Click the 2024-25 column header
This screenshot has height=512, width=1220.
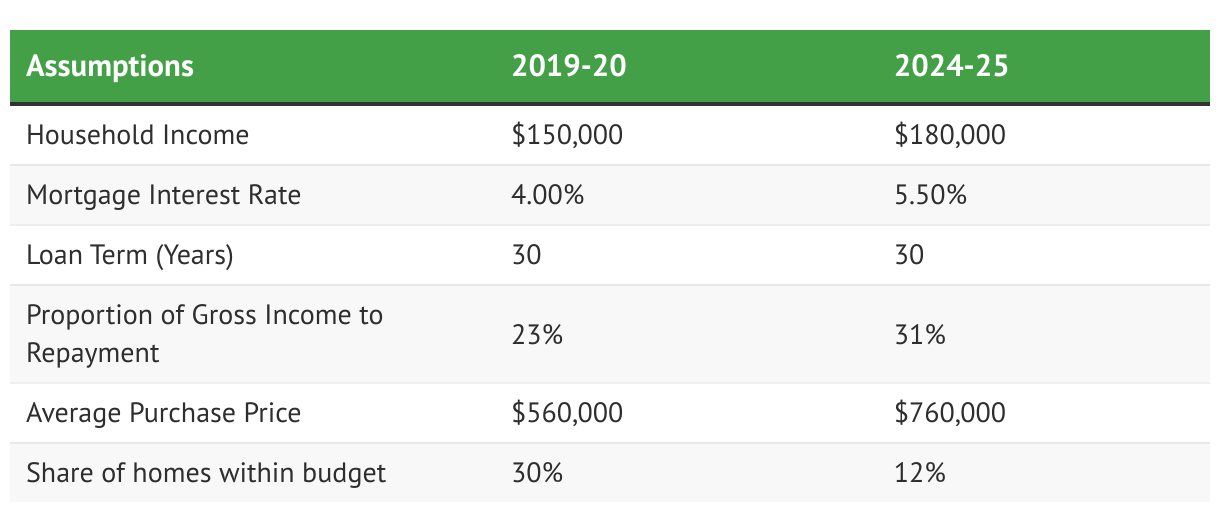pyautogui.click(x=952, y=67)
